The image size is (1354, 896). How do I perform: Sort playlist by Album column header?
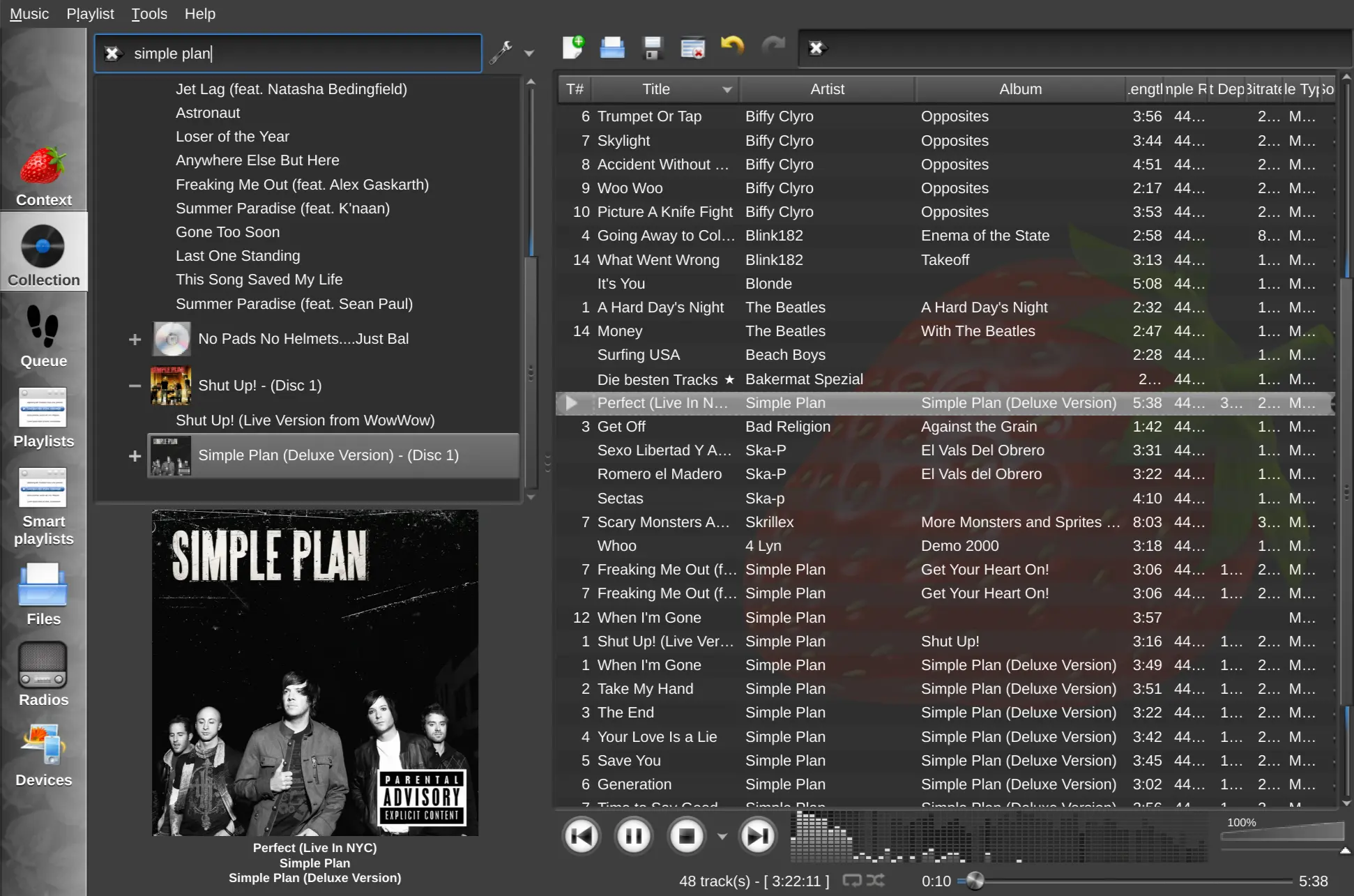[x=1020, y=89]
